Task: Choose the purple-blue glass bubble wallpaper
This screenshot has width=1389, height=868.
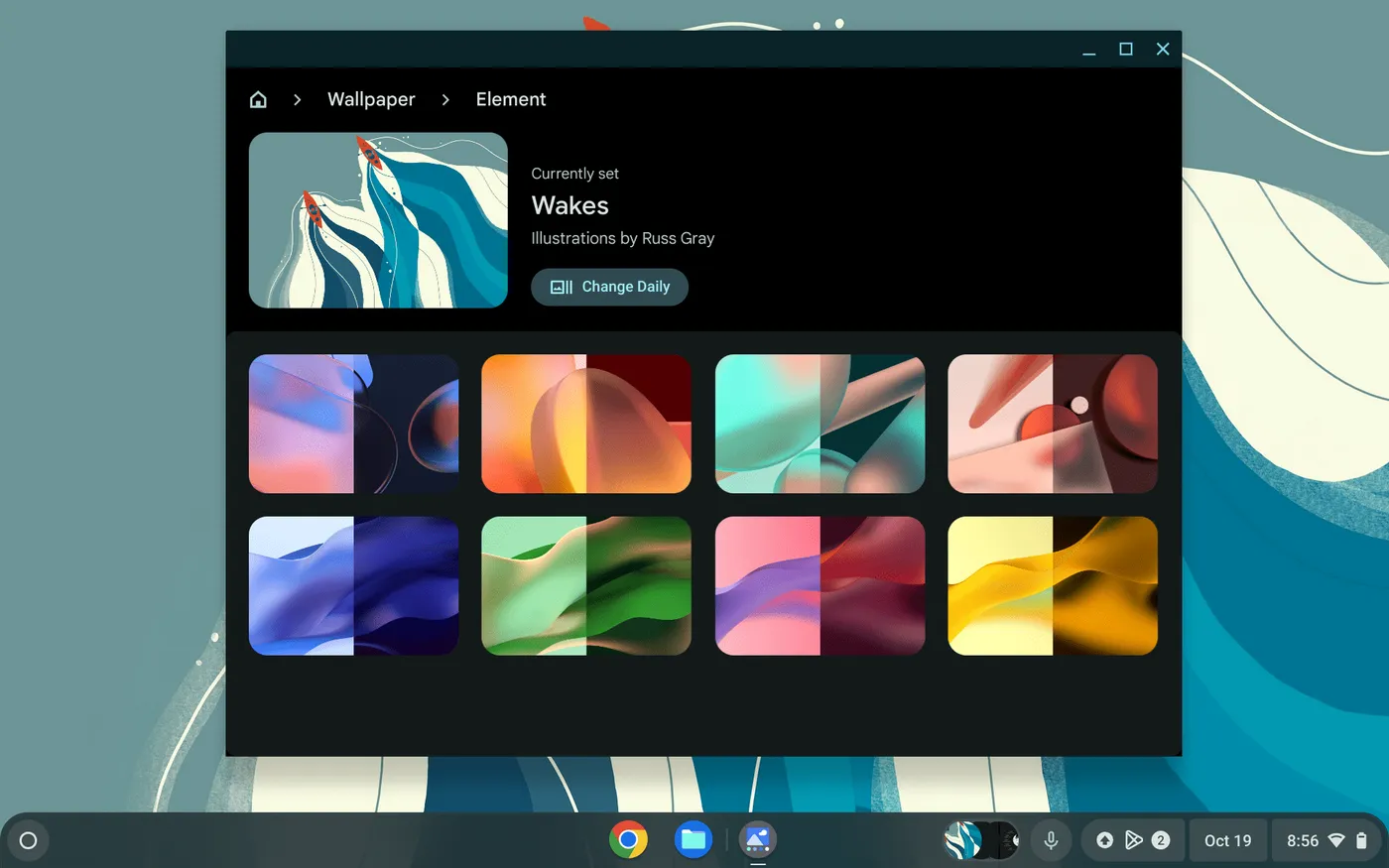Action: pos(353,424)
